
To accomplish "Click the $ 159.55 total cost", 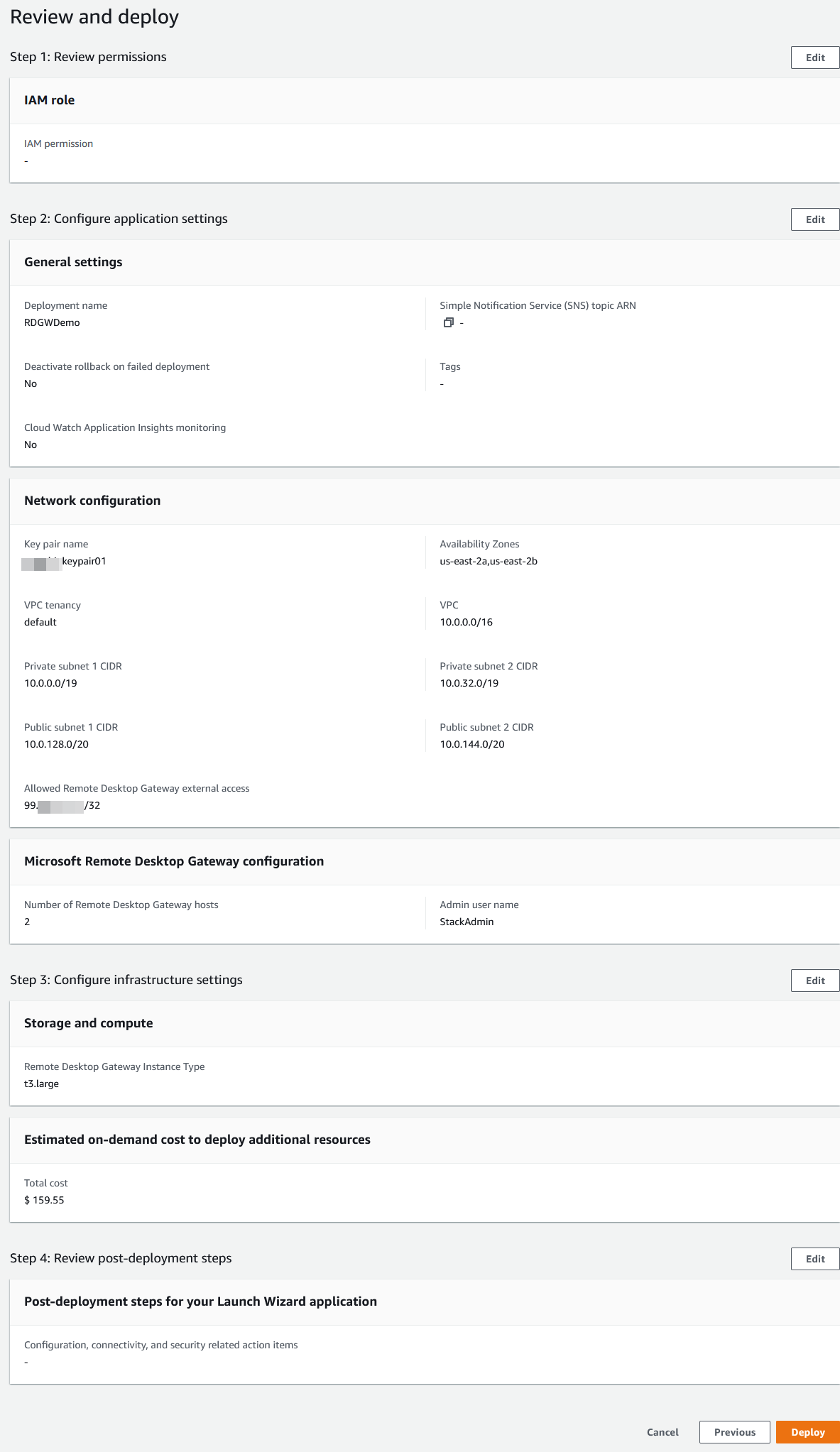I will tap(44, 1200).
